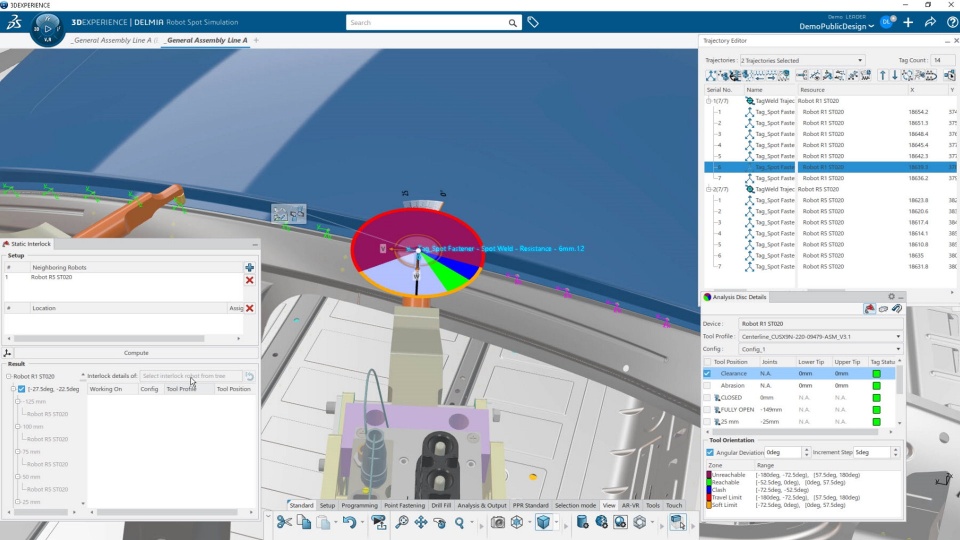The image size is (960, 540).
Task: Click the Clash zone blue swatch
Action: click(709, 490)
